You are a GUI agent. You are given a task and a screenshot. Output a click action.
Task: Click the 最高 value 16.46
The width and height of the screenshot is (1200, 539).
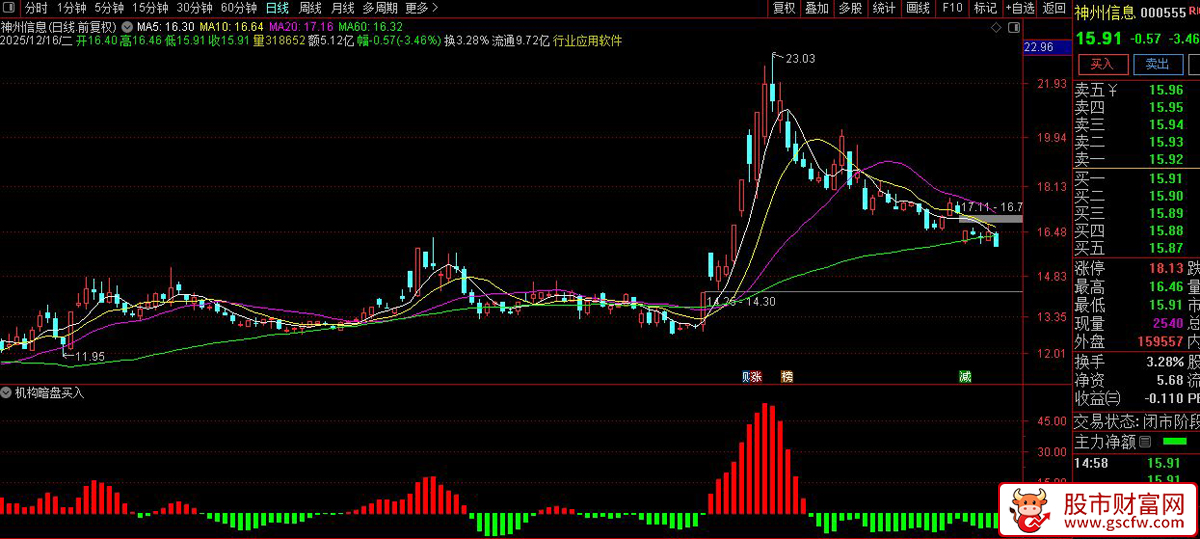pos(1166,286)
